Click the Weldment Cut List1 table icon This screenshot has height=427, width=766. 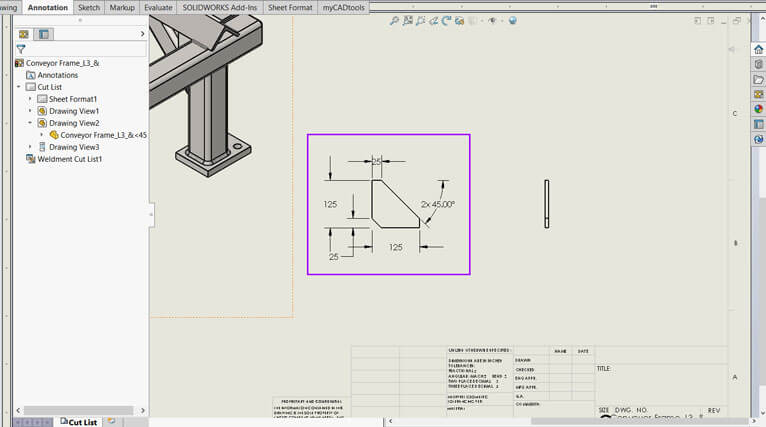tap(31, 159)
